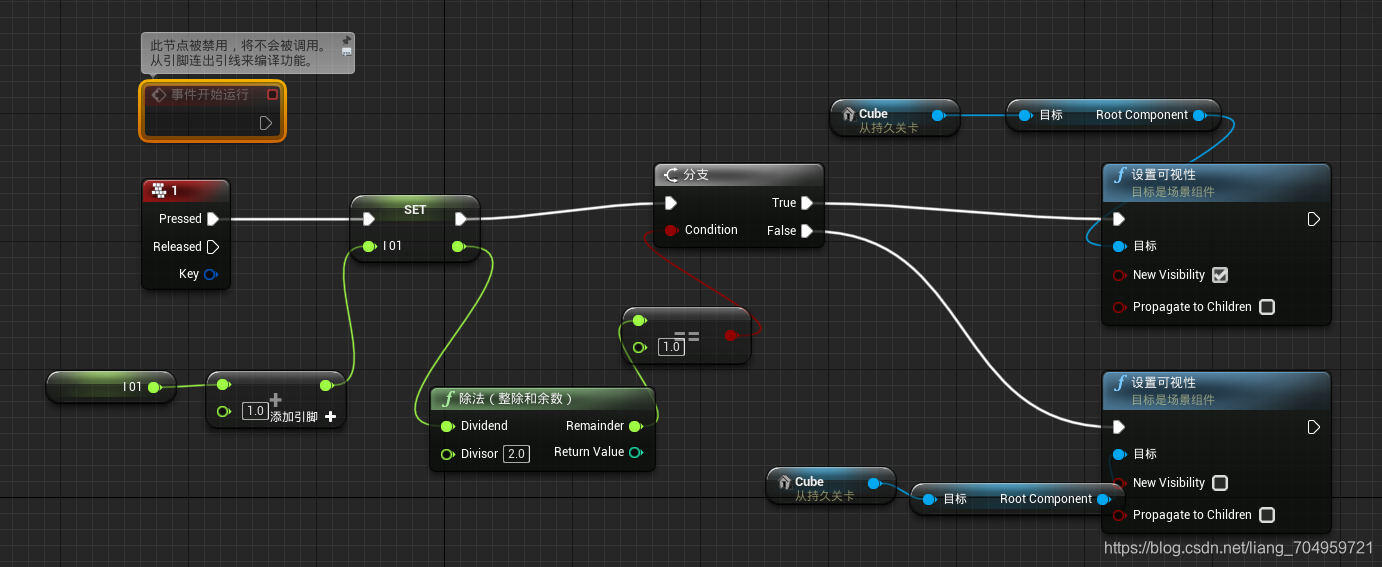Click the keyboard icon on the 1 key node

click(157, 191)
